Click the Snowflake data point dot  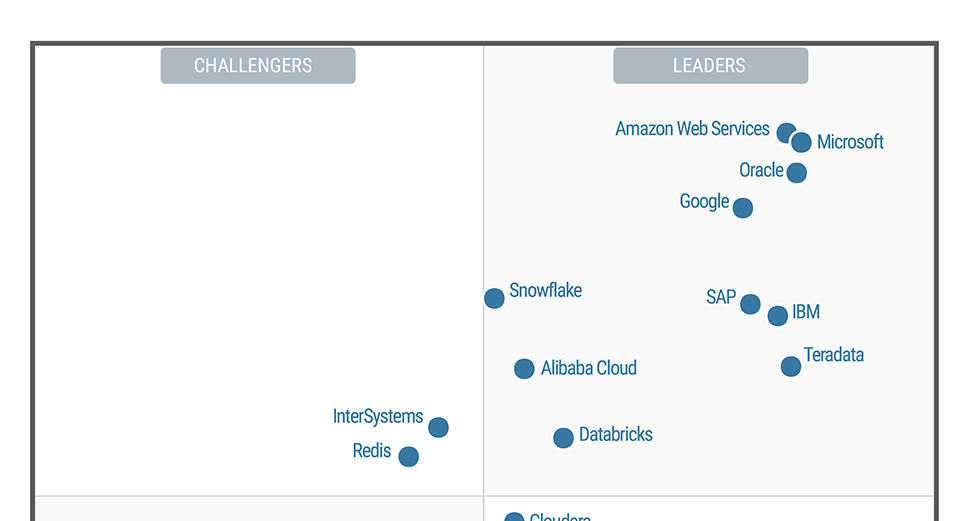(x=494, y=298)
